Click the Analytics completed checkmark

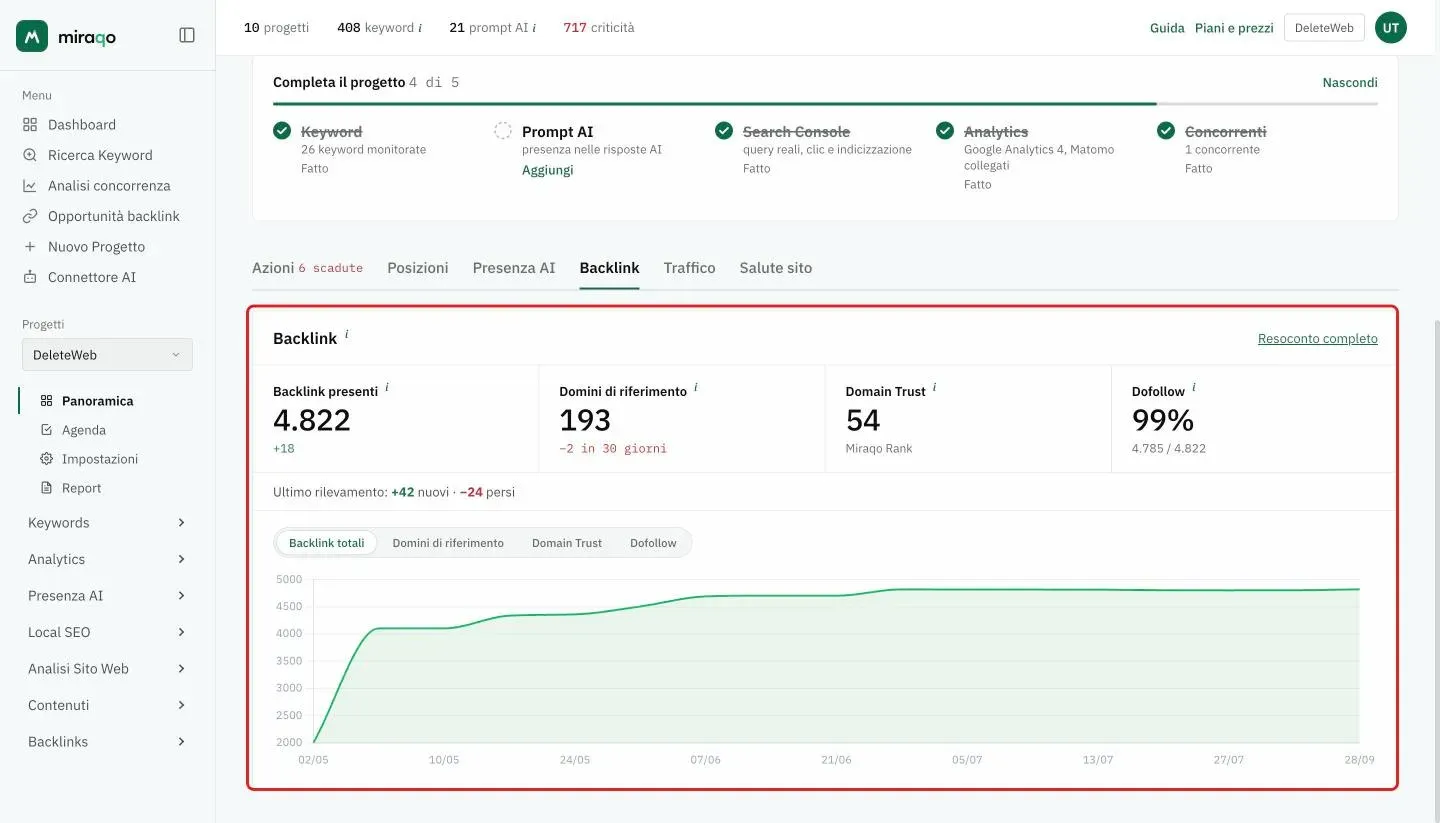pyautogui.click(x=945, y=131)
